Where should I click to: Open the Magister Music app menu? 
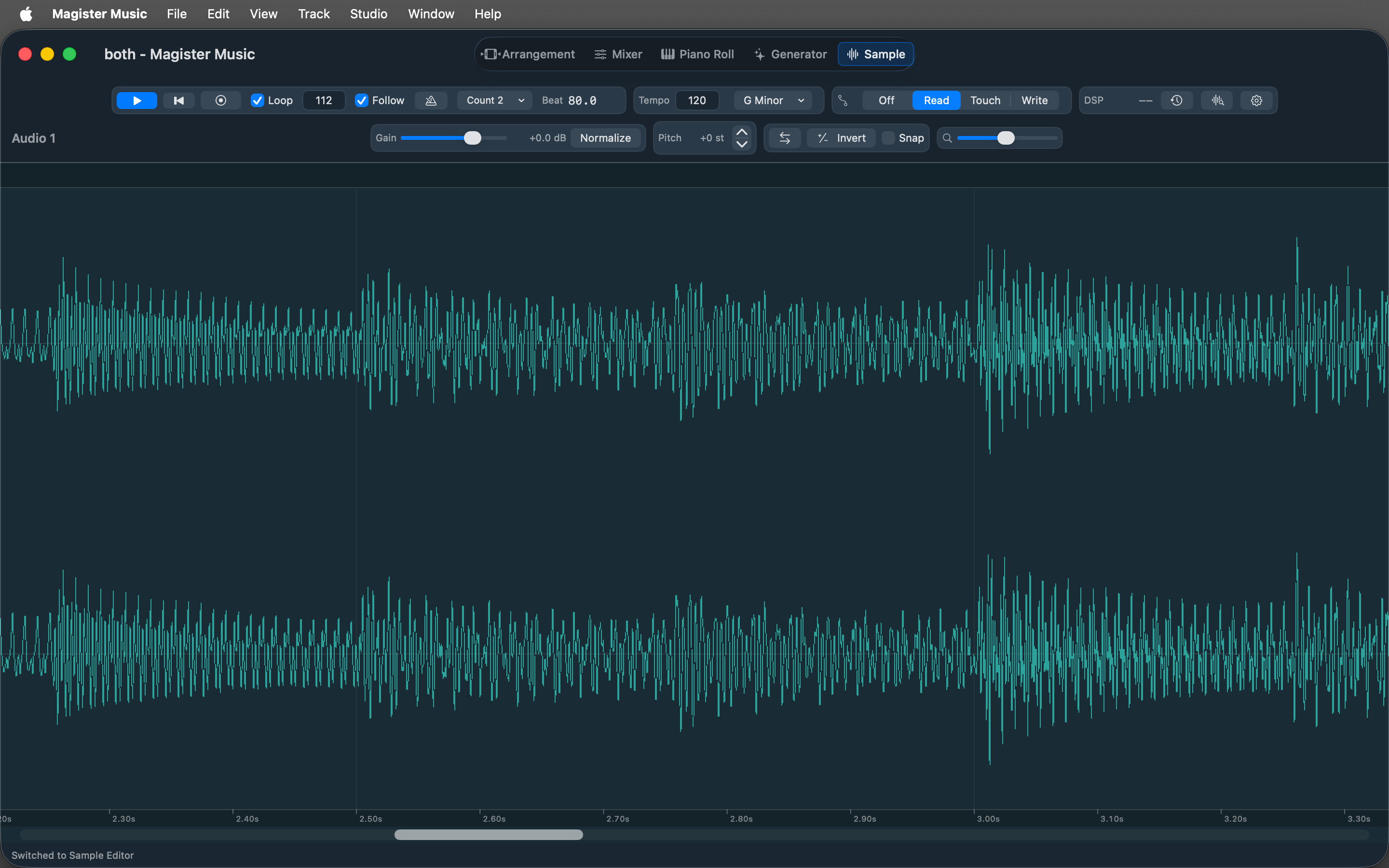point(99,14)
